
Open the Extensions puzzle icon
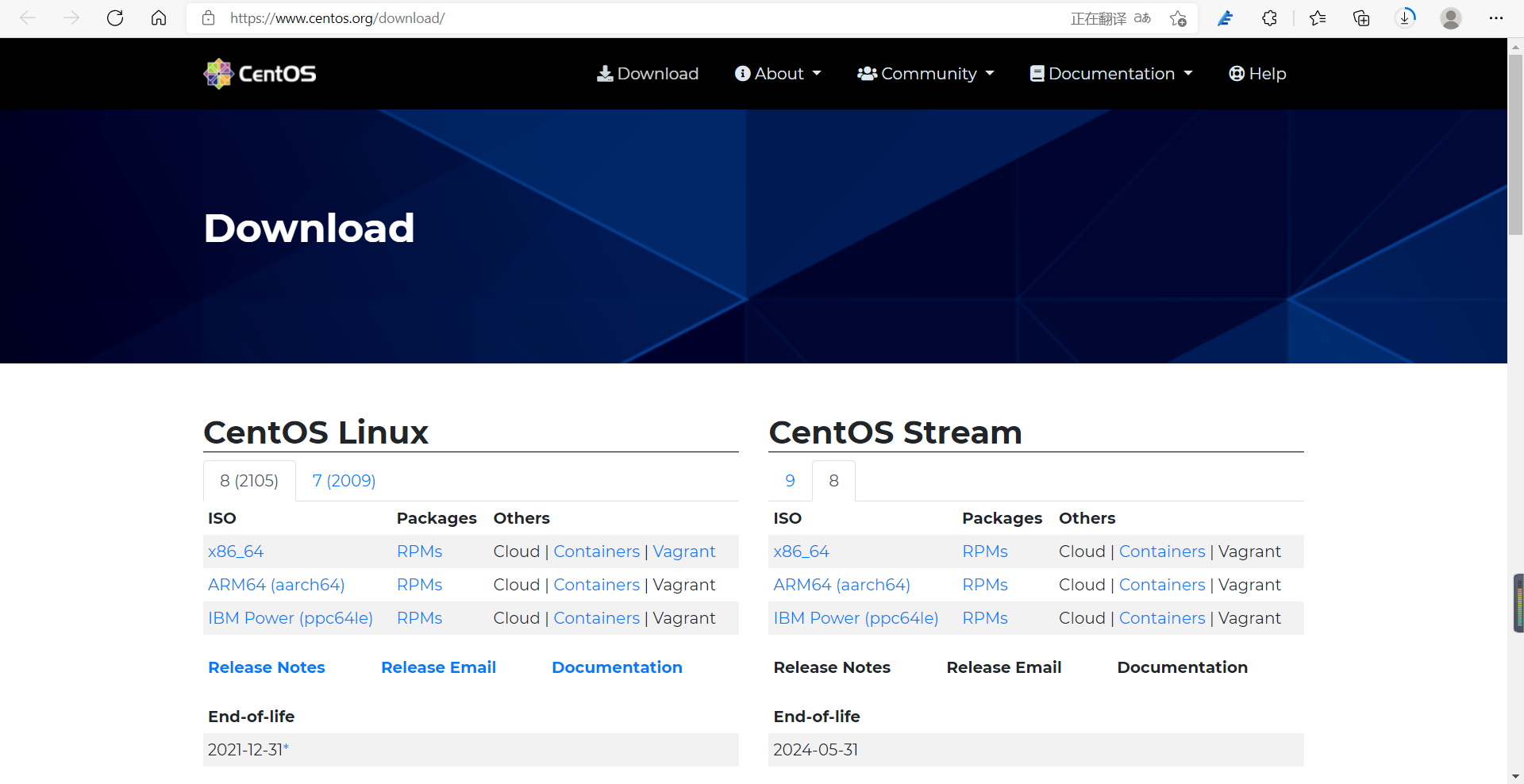(1269, 17)
